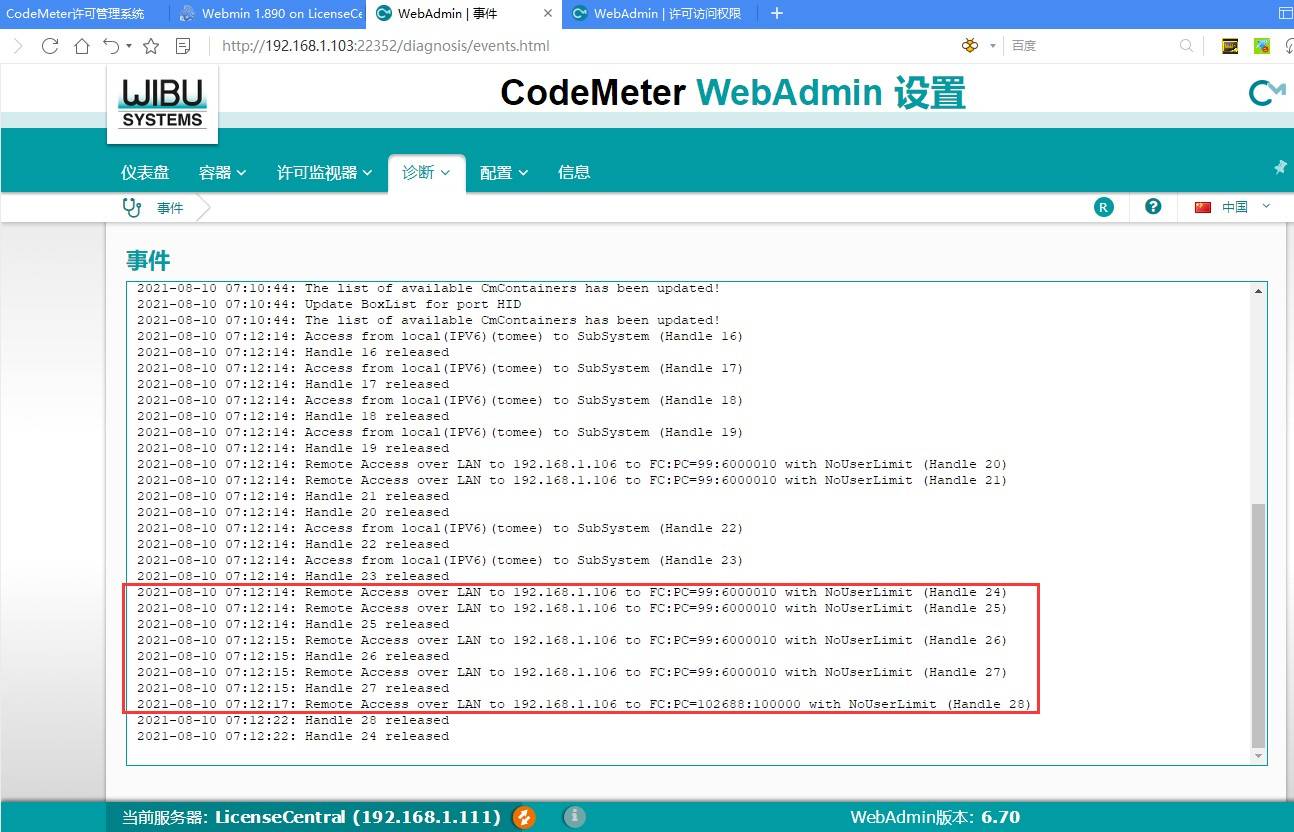Click the 'Update BoxList for port HID' line
Screen dimensions: 1294x832
pyautogui.click(x=329, y=304)
